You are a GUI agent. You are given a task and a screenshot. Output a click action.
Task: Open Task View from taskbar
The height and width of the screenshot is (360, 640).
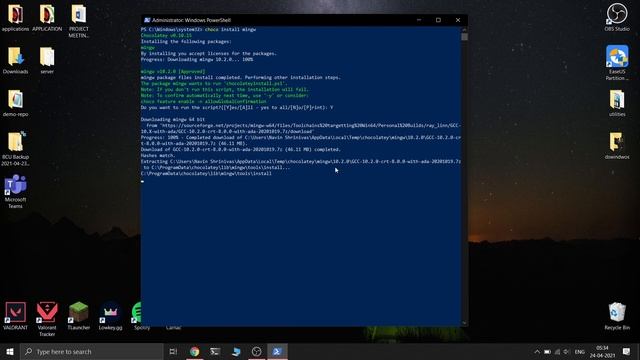click(173, 351)
